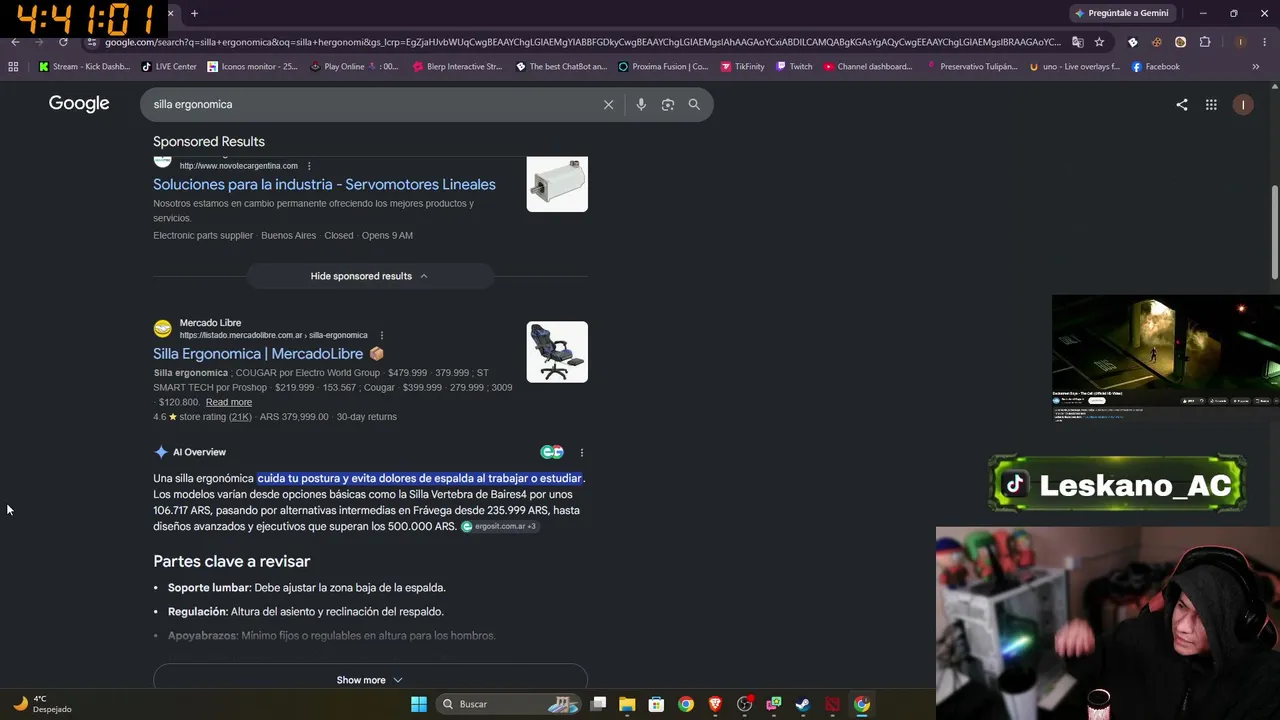
Task: Open the browser extensions puzzle menu
Action: click(1205, 42)
